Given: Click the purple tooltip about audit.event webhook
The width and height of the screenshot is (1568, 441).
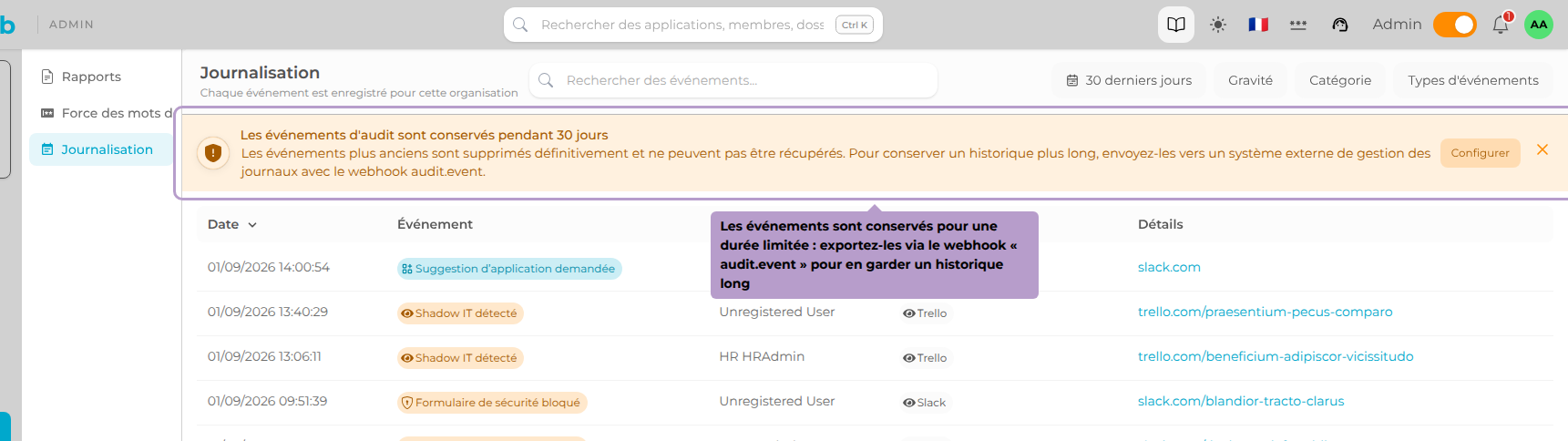Looking at the screenshot, I should pos(874,255).
